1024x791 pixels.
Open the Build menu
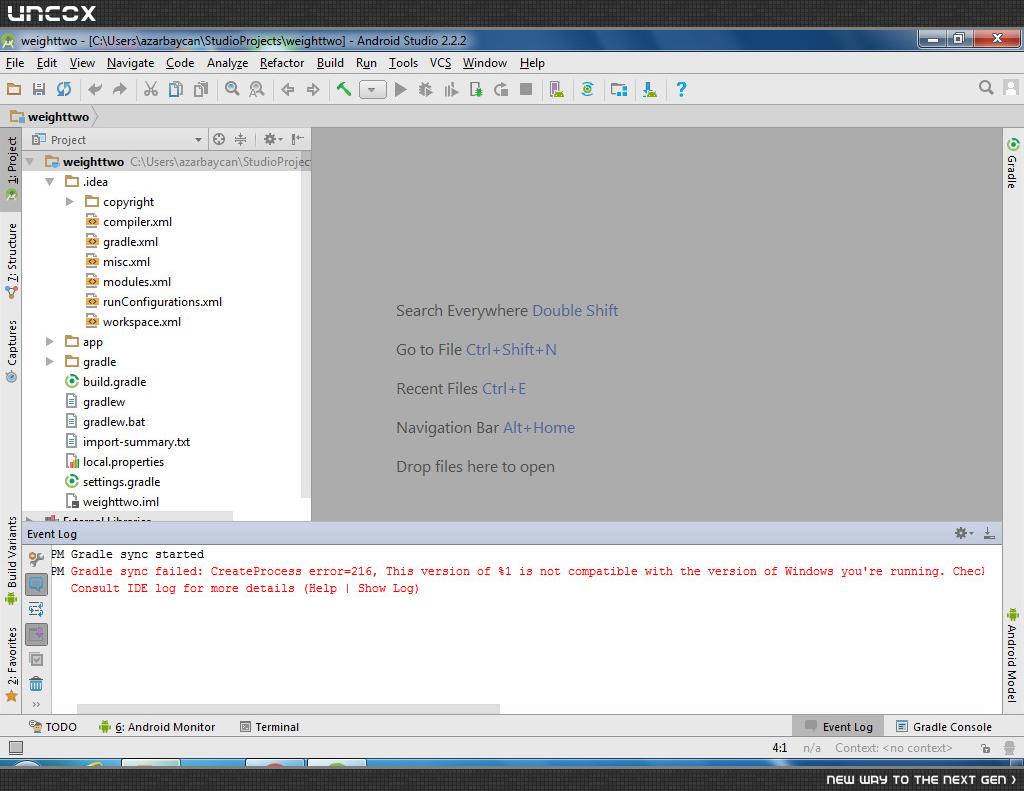coord(330,63)
